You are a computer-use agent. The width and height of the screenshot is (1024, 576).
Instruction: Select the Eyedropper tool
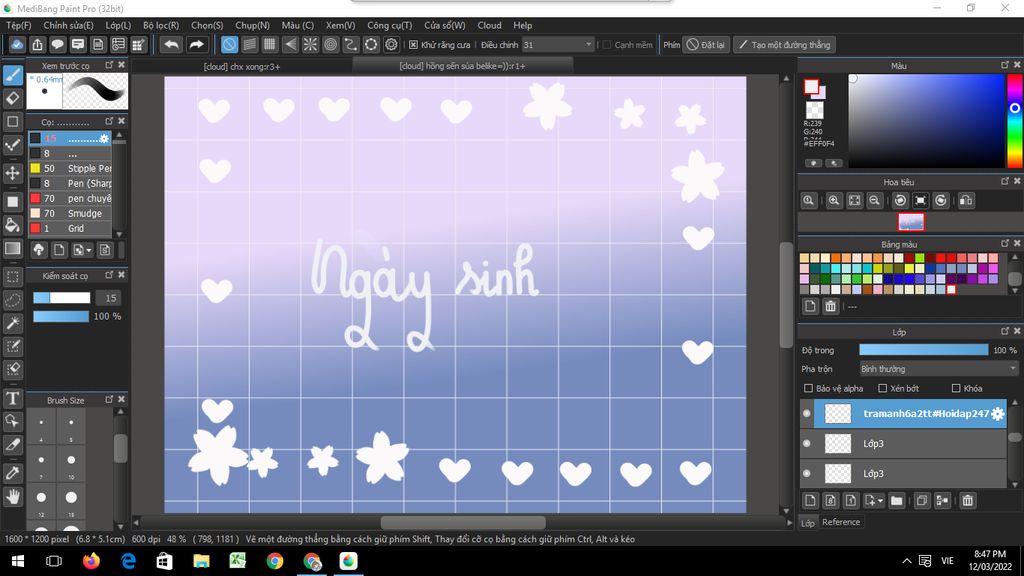pos(12,473)
